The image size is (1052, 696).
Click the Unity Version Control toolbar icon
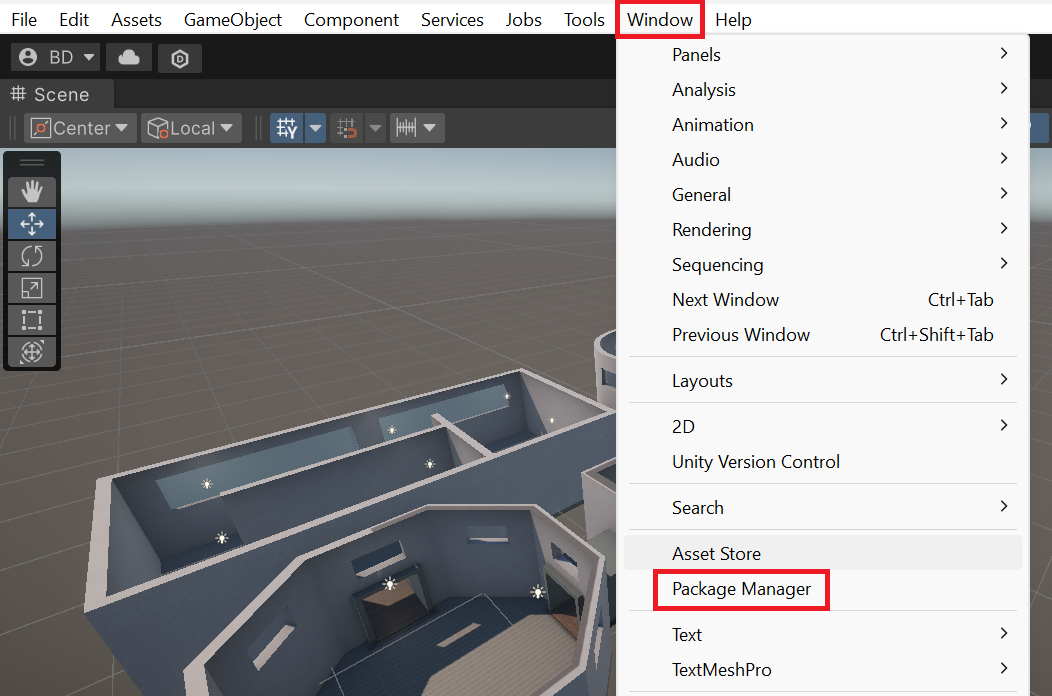pyautogui.click(x=180, y=58)
